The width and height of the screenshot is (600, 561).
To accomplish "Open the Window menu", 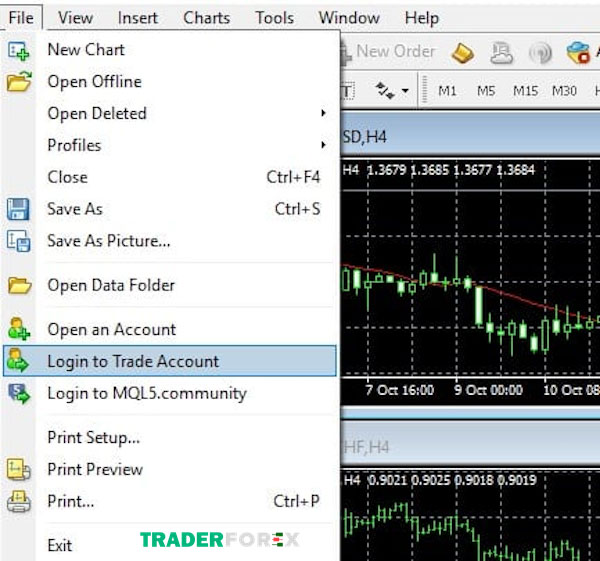I will 349,18.
